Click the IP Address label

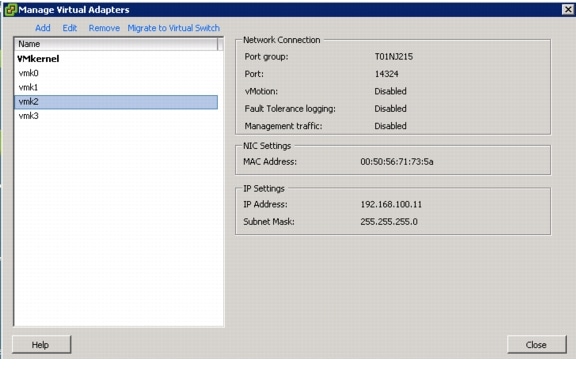click(x=265, y=204)
